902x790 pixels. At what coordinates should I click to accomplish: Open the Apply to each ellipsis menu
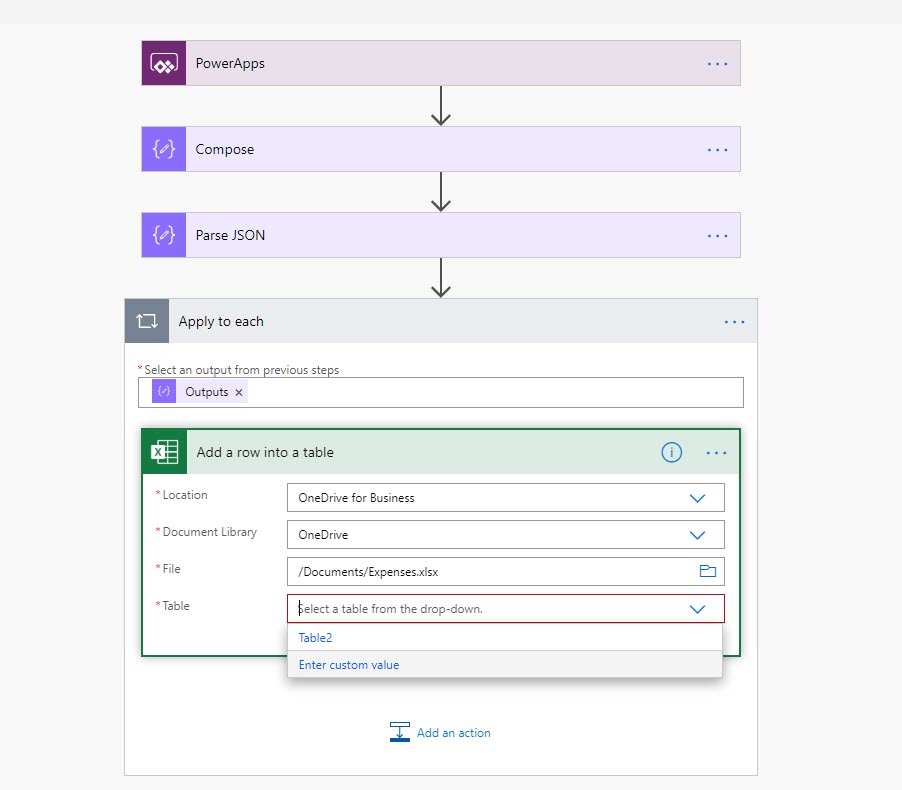point(735,321)
